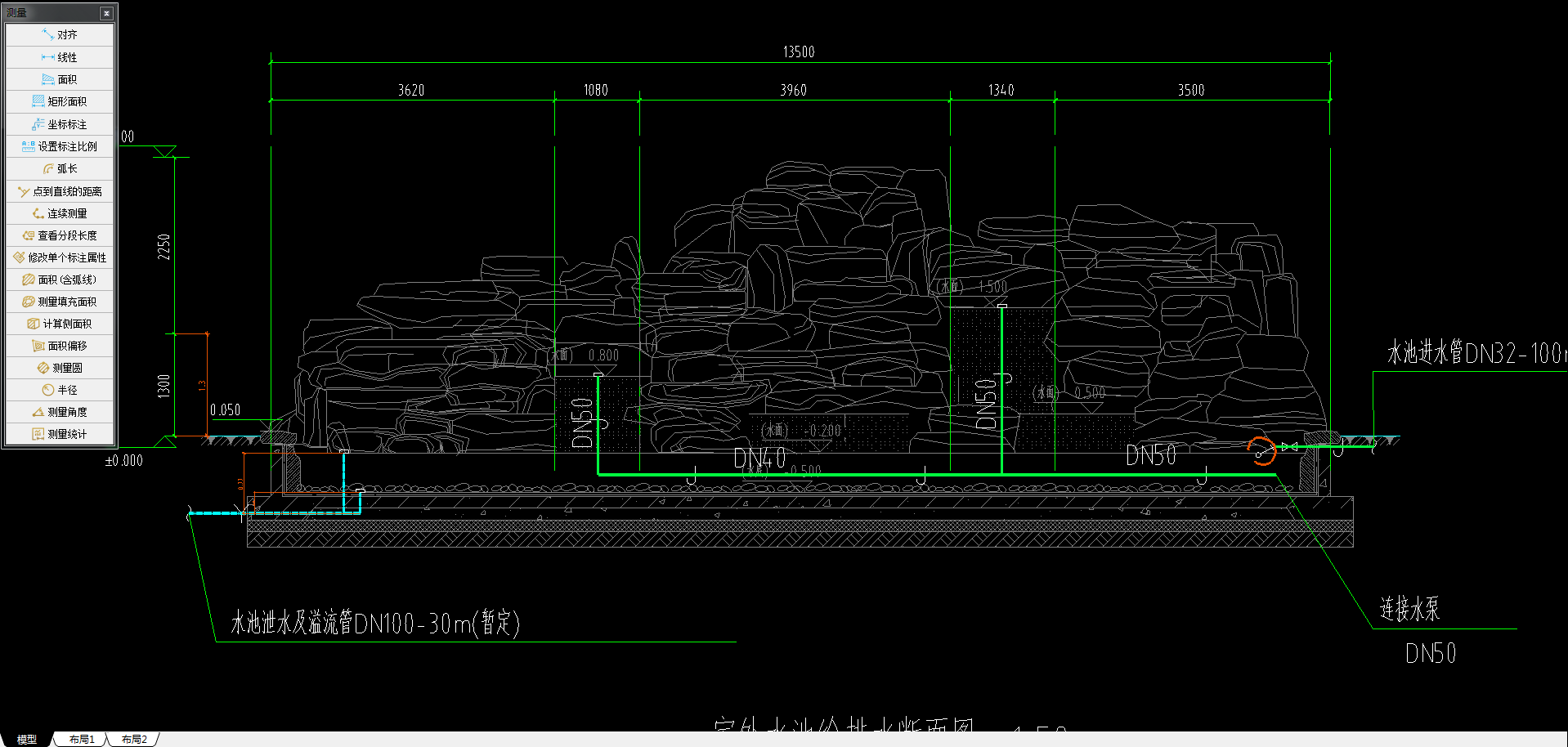
Task: Click the 3960 dimension value
Action: click(x=794, y=91)
